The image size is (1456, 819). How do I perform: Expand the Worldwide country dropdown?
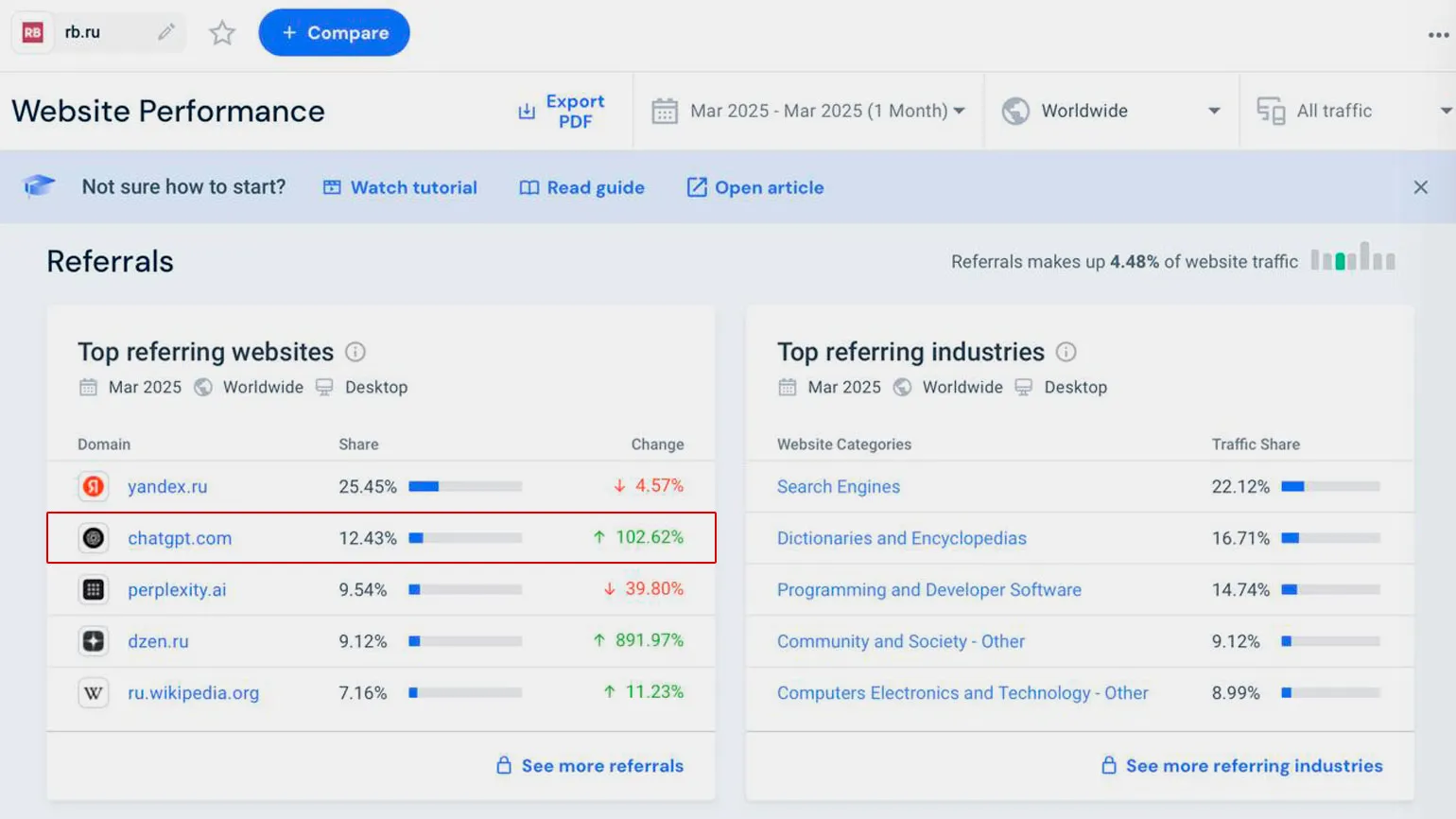1111,111
